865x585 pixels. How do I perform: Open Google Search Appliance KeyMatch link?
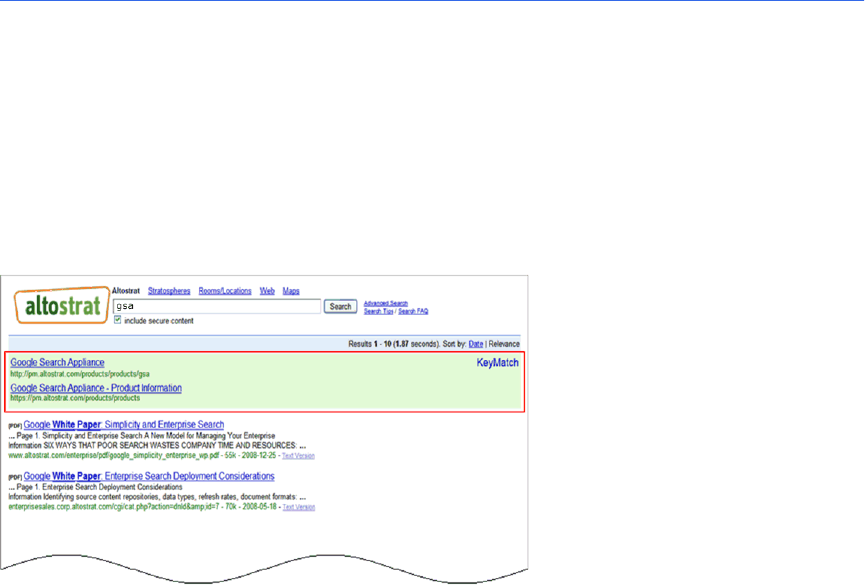coord(57,362)
